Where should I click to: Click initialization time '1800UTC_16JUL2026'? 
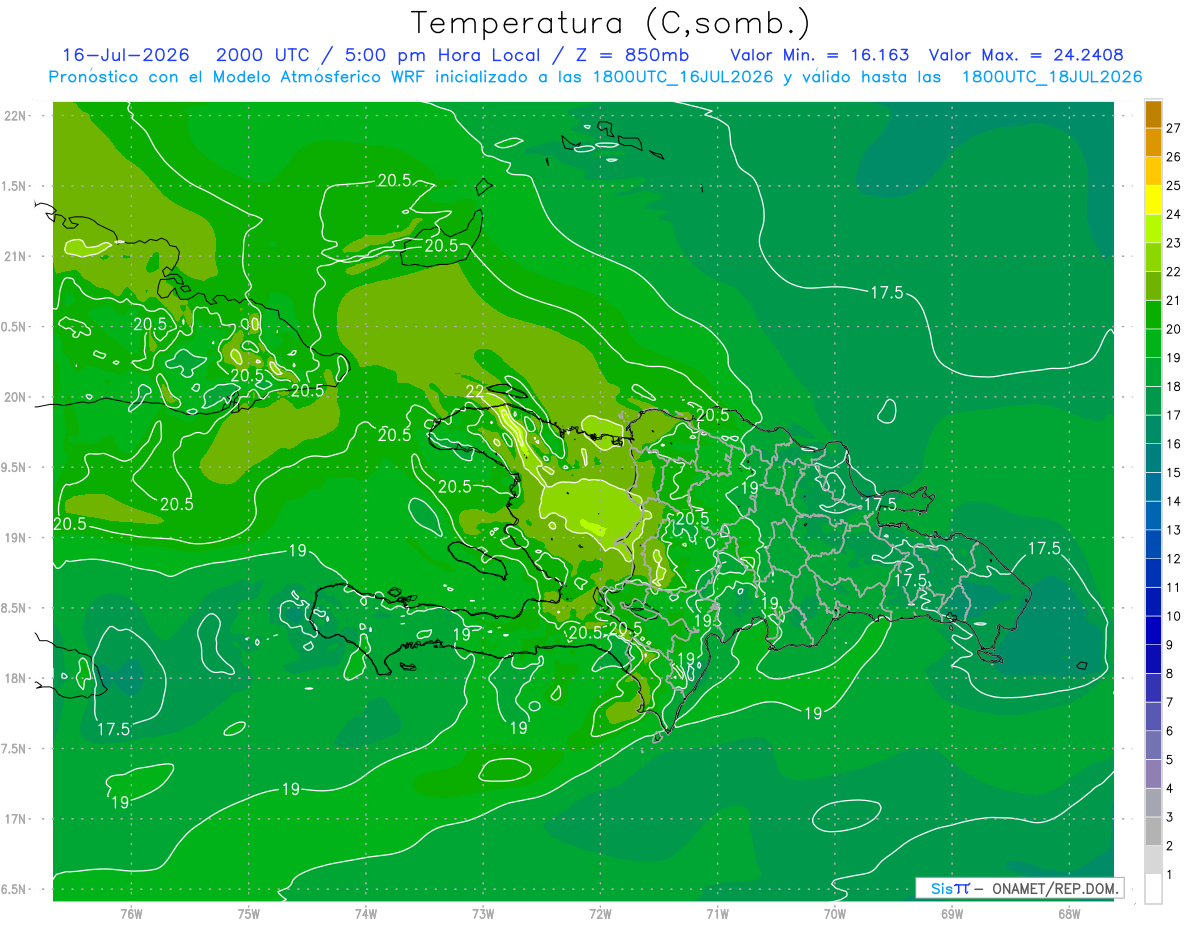click(683, 77)
